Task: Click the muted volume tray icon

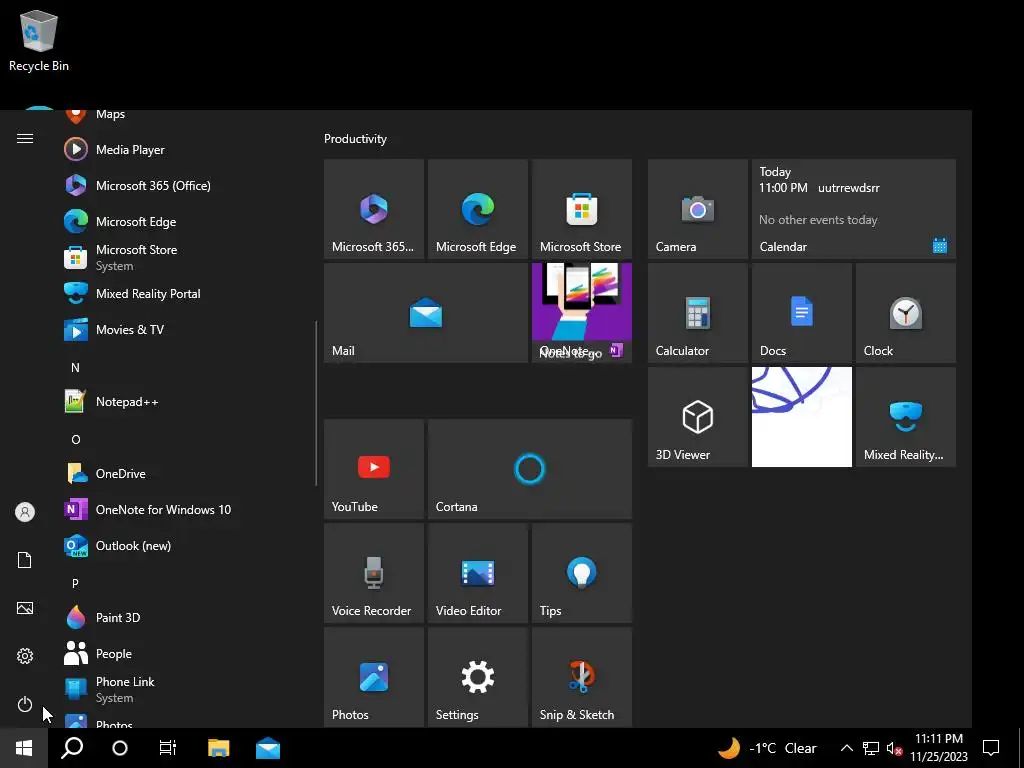Action: coord(894,748)
